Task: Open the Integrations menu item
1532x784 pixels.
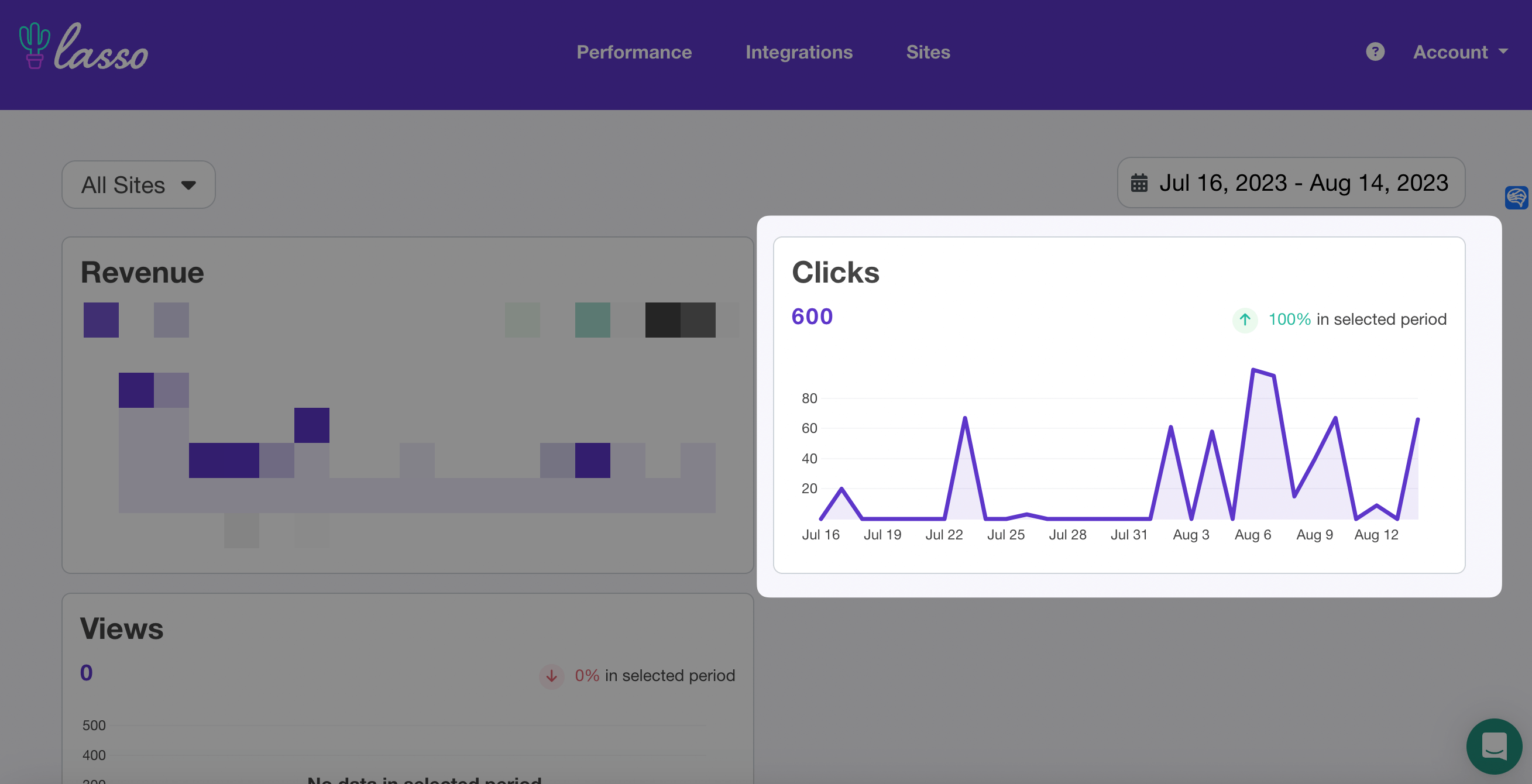Action: [799, 52]
